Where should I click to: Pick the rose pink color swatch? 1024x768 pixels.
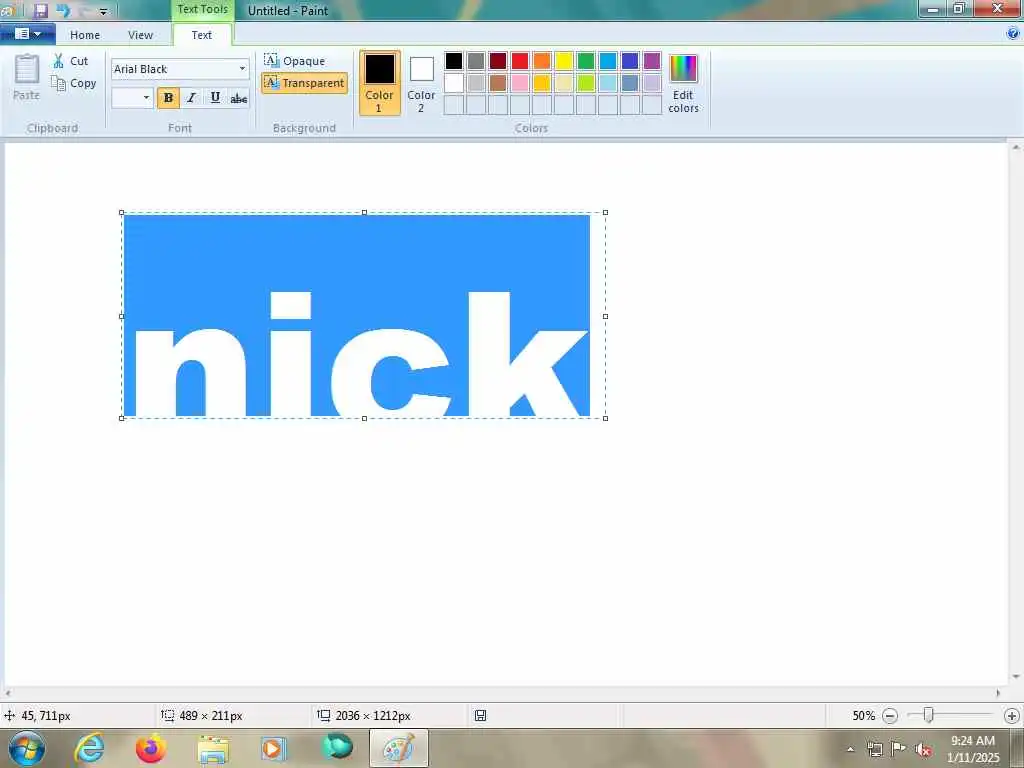[520, 83]
